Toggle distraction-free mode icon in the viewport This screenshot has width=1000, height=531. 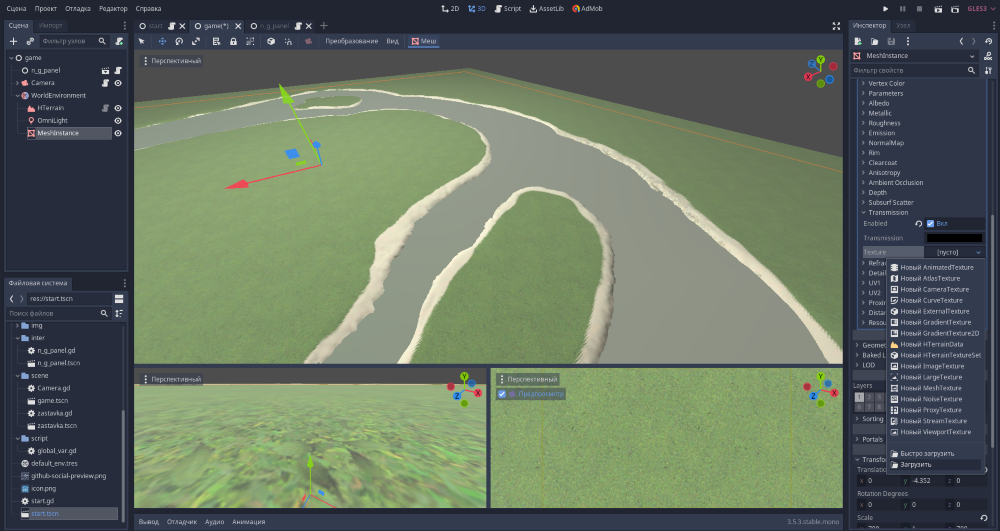836,25
